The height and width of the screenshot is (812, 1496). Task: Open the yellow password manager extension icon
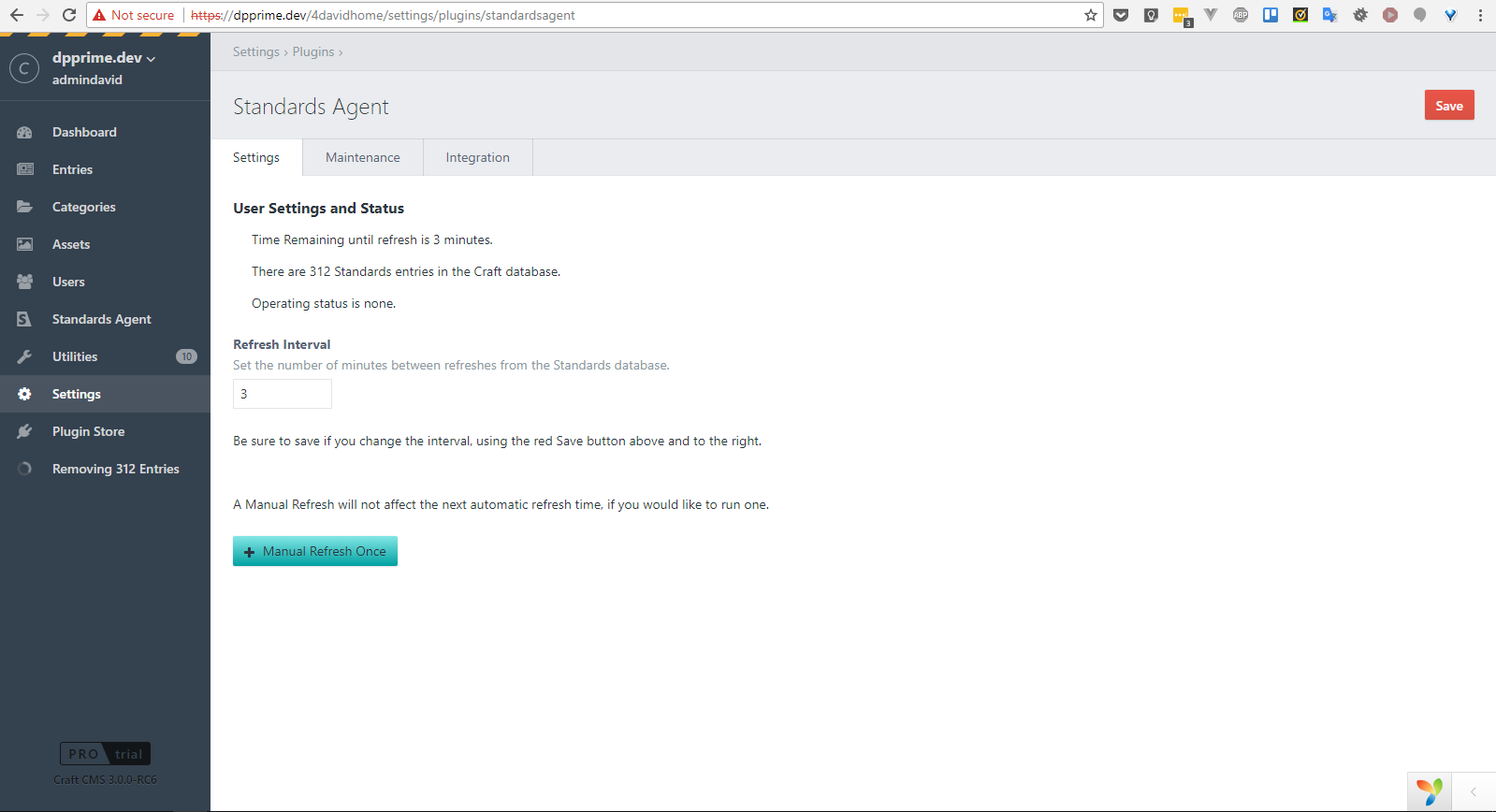pyautogui.click(x=1181, y=15)
